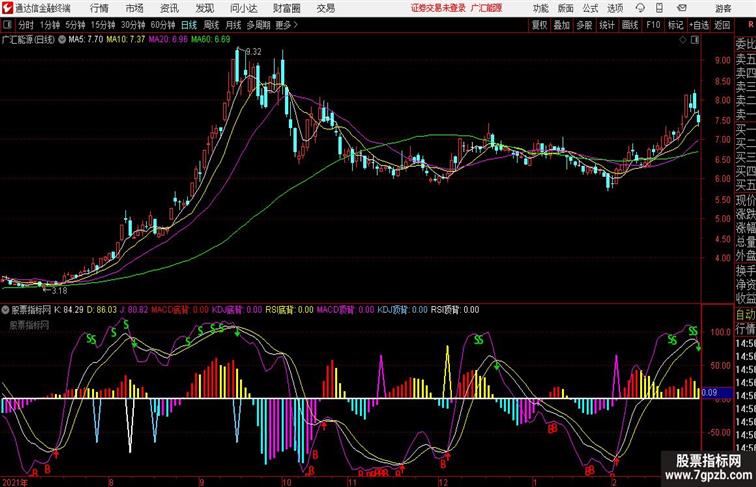Toggle the right info panel icon above price axis
Image resolution: width=756 pixels, height=487 pixels.
(695, 40)
